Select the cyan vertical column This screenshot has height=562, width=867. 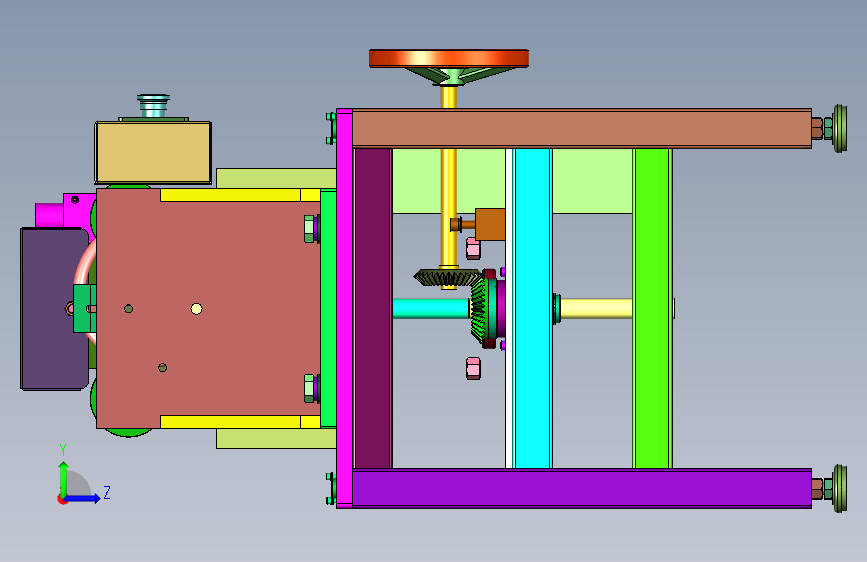pos(533,308)
